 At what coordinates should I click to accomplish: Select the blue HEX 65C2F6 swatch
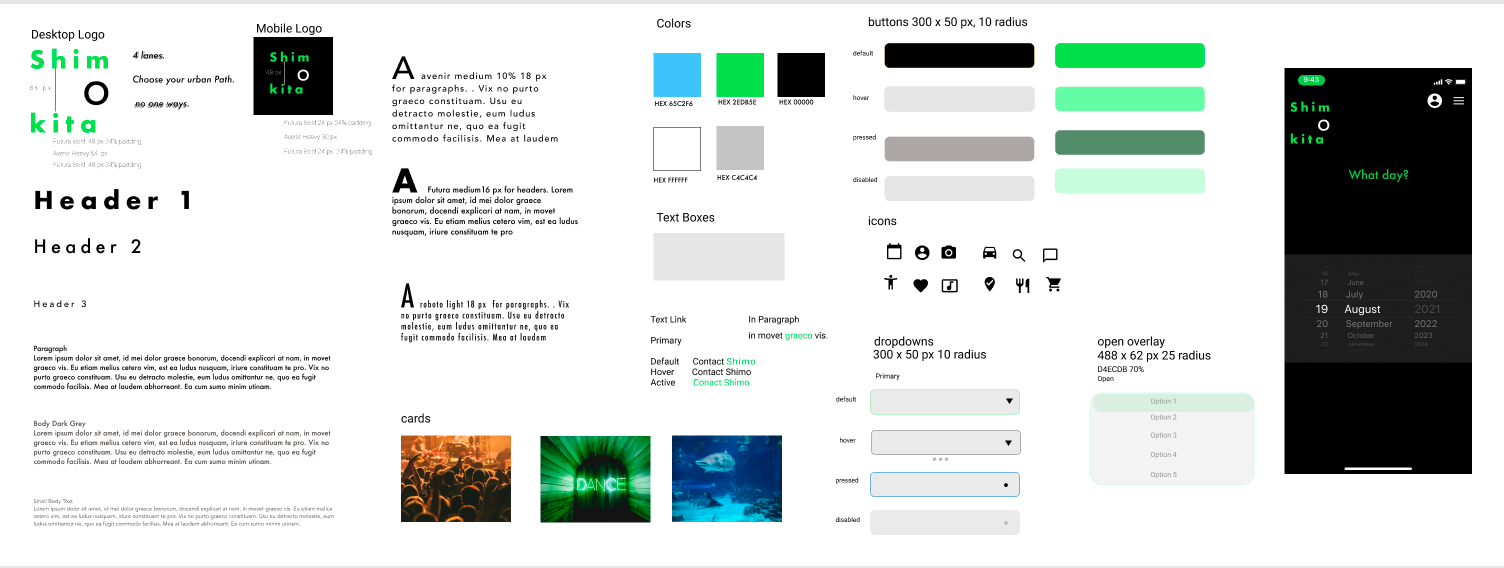tap(677, 75)
